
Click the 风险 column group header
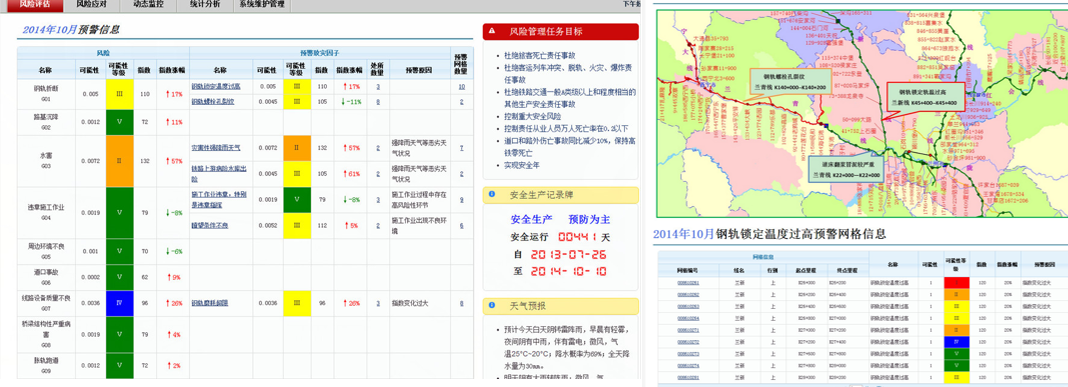point(103,52)
